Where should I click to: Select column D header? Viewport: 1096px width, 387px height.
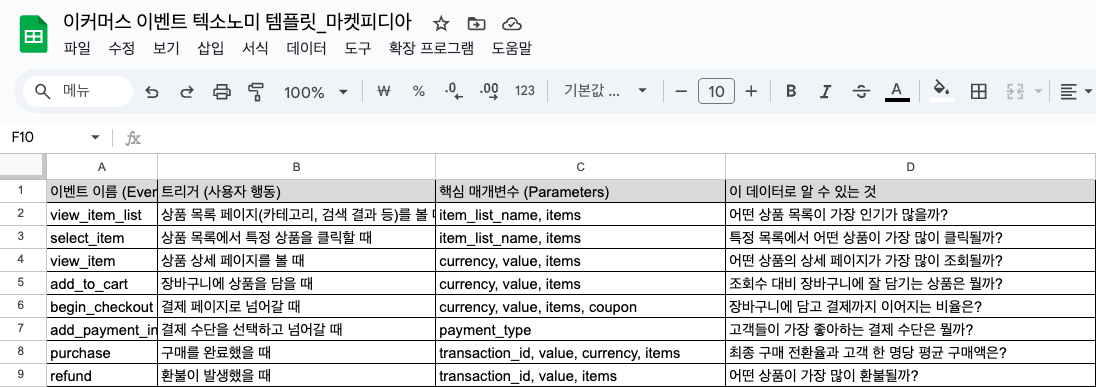pyautogui.click(x=910, y=167)
